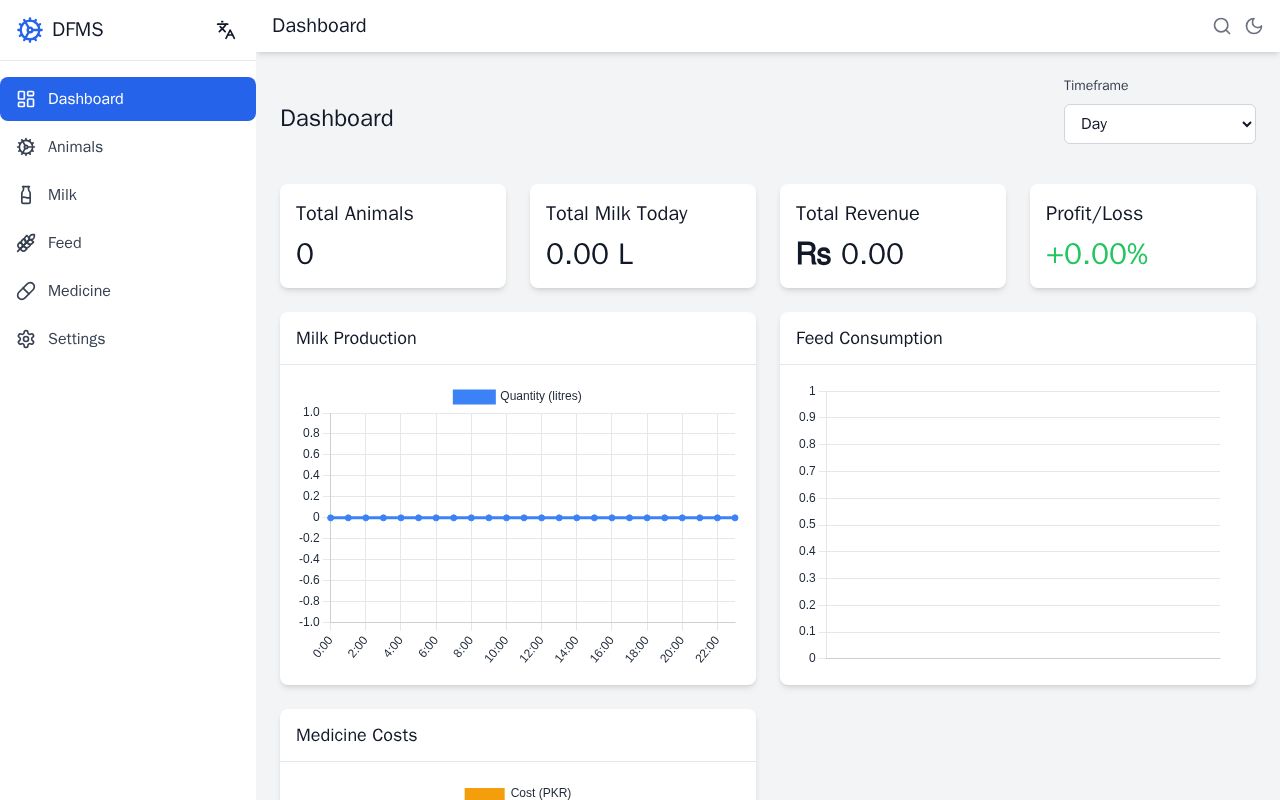The height and width of the screenshot is (800, 1280).
Task: Click the 'Quantity (litres)' legend label
Action: point(541,396)
